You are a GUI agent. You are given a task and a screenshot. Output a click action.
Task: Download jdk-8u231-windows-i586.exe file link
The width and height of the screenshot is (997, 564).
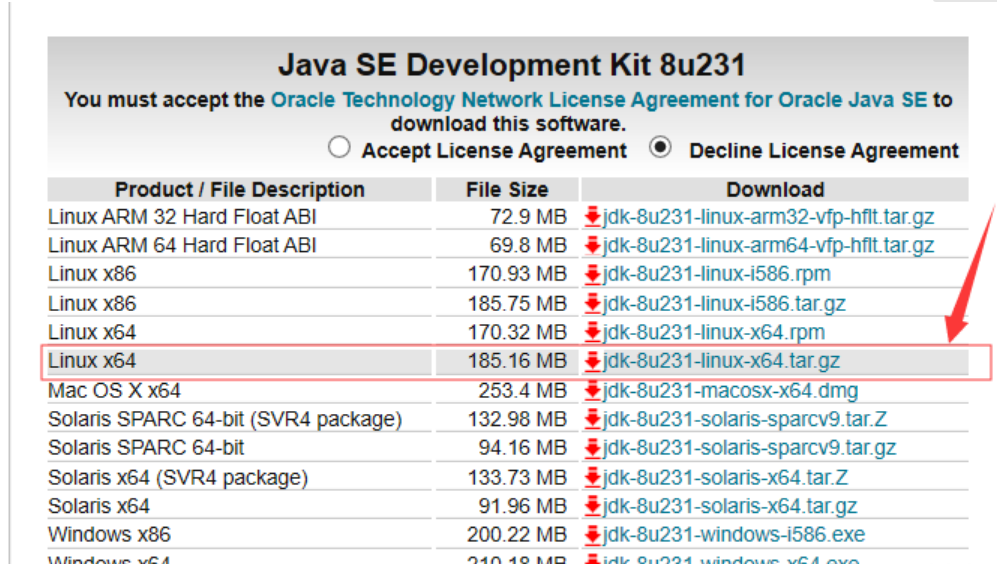point(734,535)
